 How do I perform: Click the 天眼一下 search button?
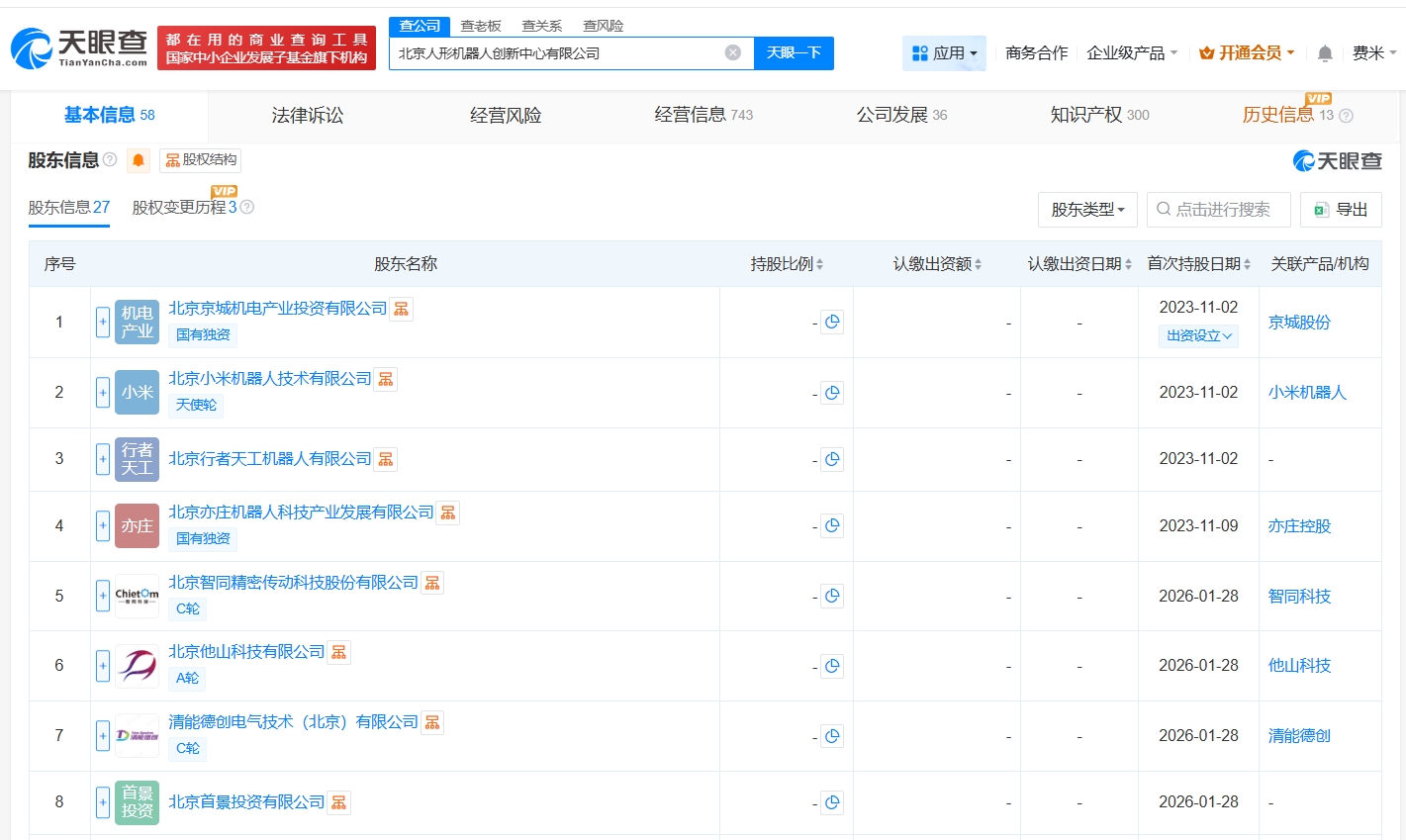[x=794, y=53]
